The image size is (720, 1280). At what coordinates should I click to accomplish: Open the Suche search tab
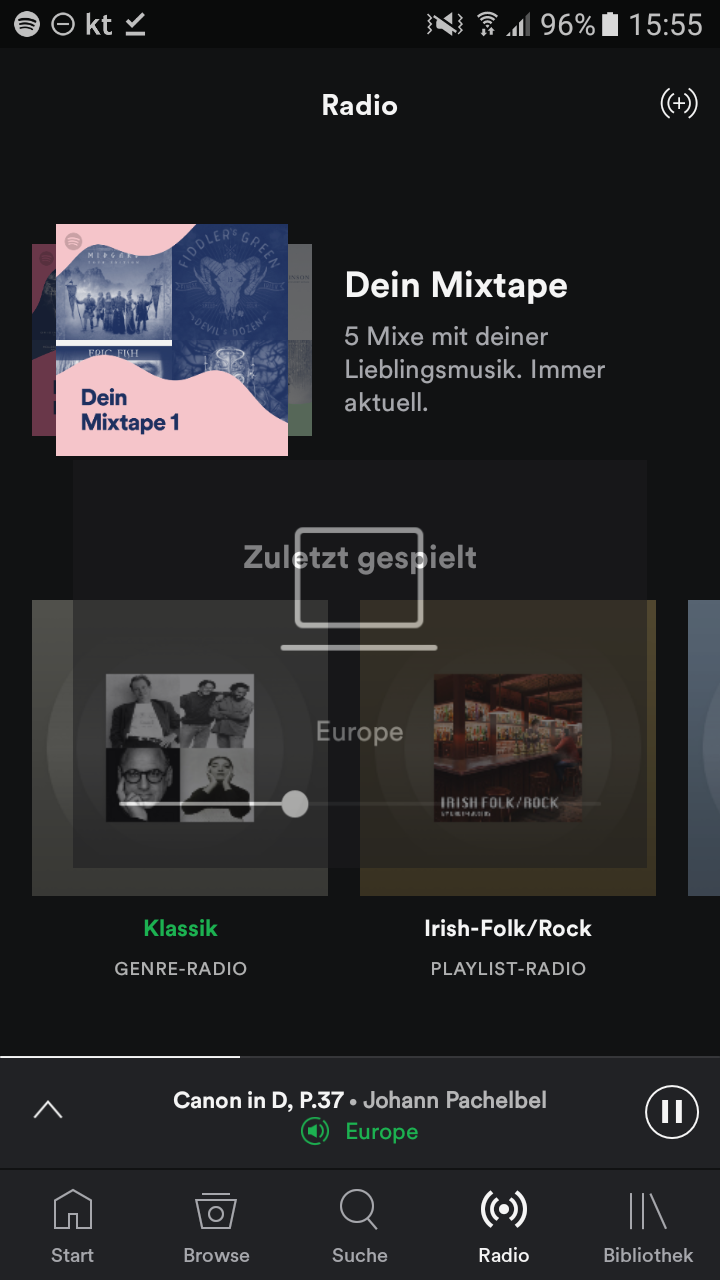360,1227
